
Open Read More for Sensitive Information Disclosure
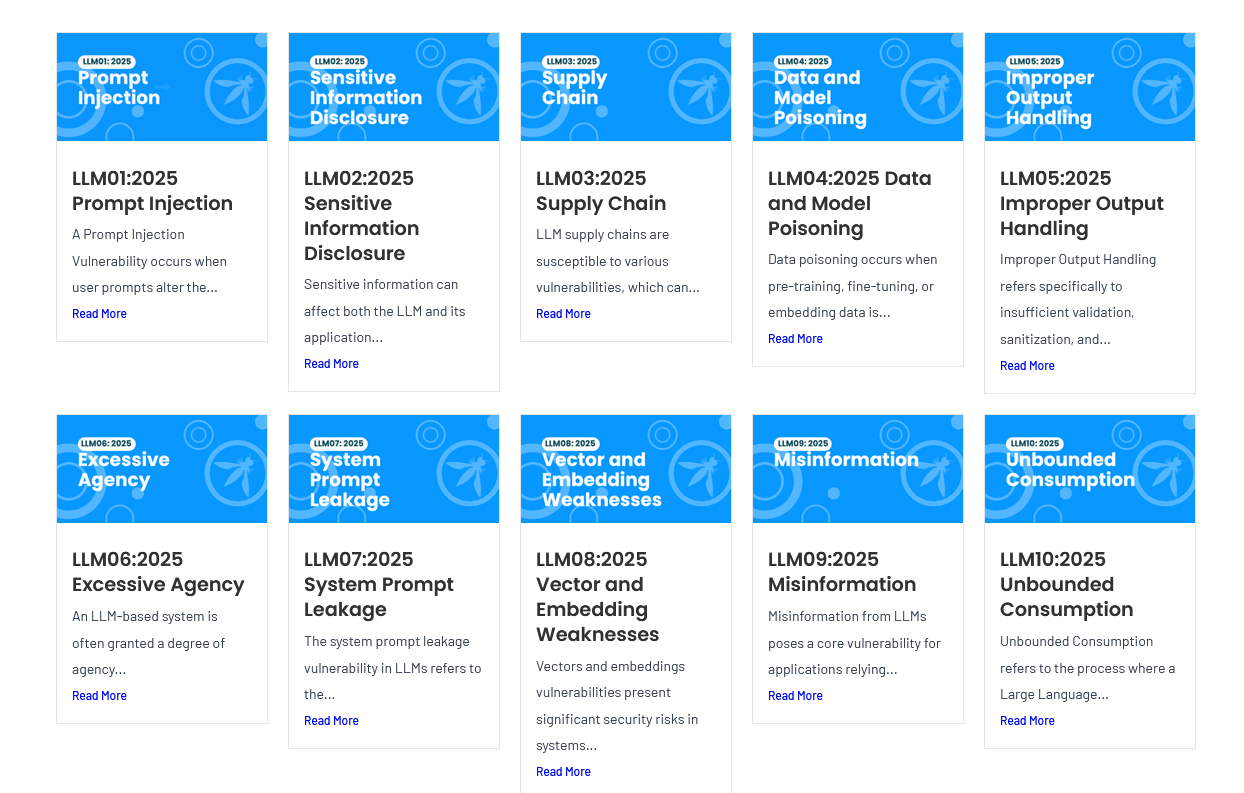point(331,364)
